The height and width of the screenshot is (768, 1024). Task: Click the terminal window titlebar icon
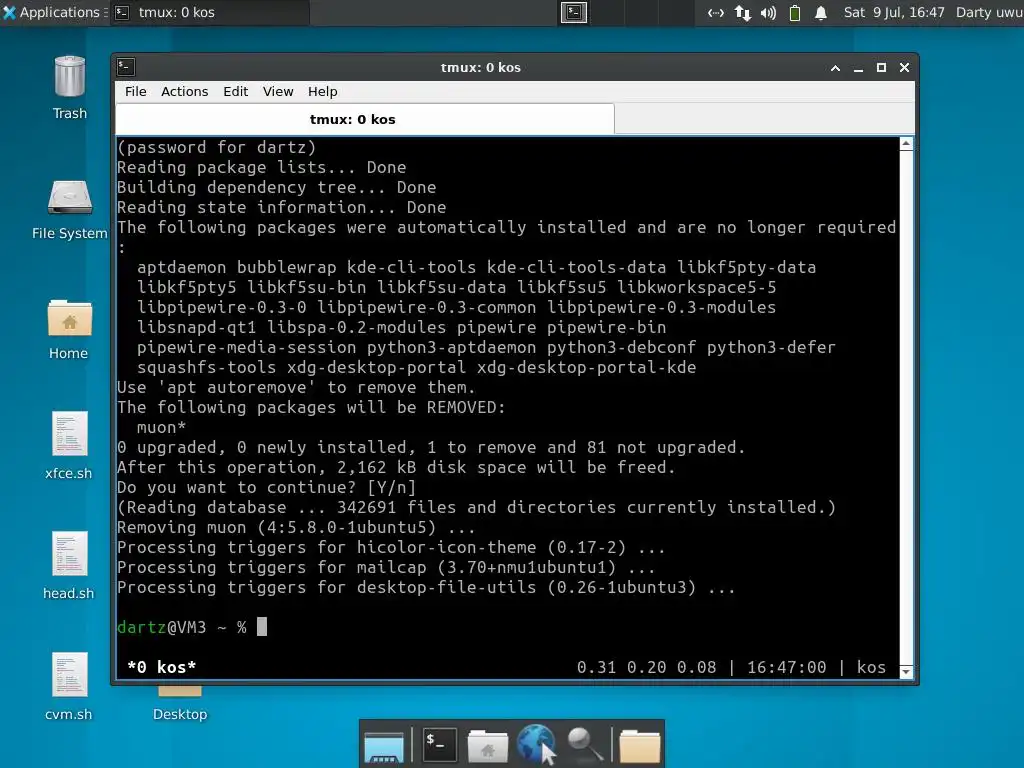coord(126,67)
